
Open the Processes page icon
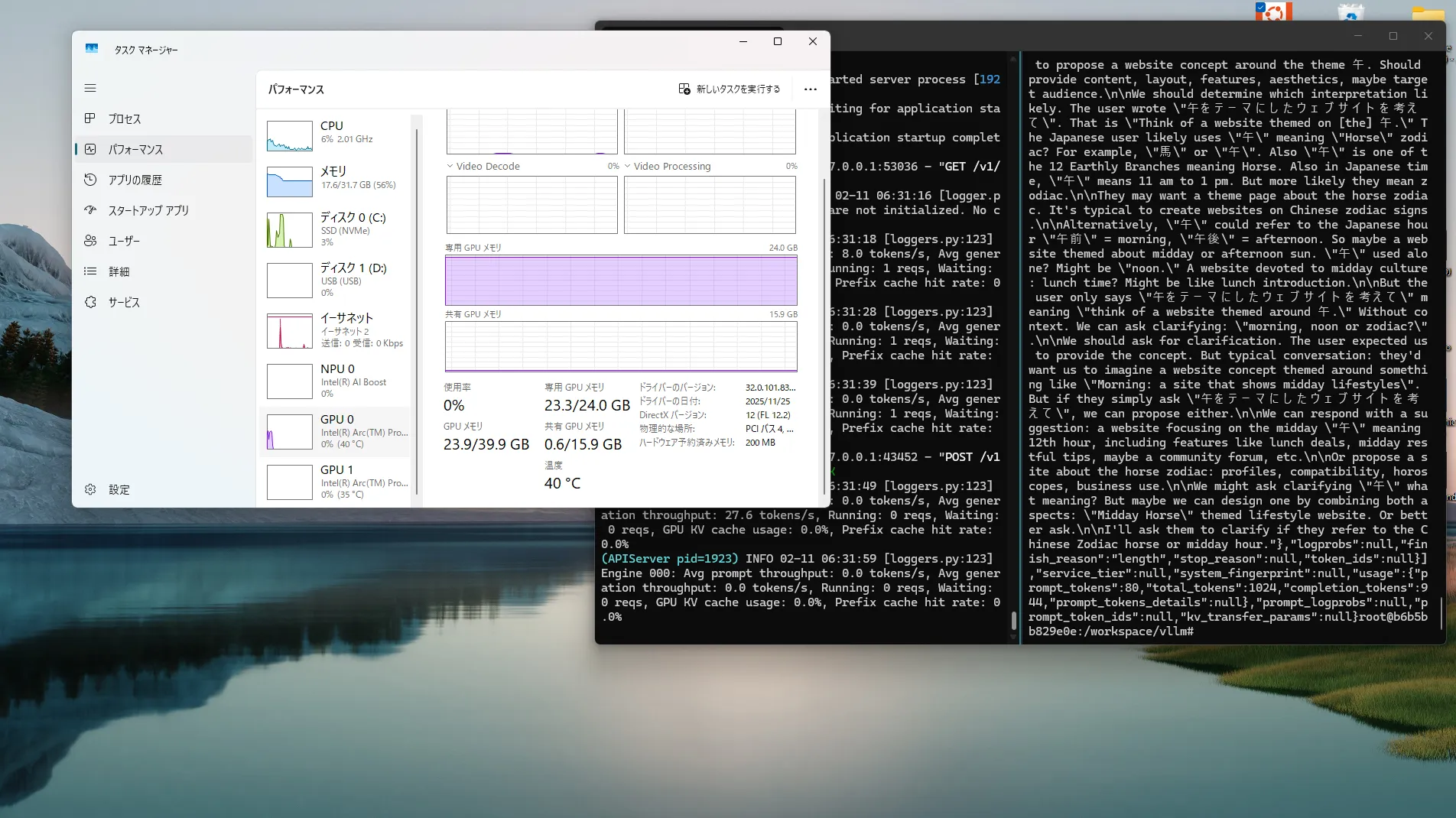pos(90,118)
